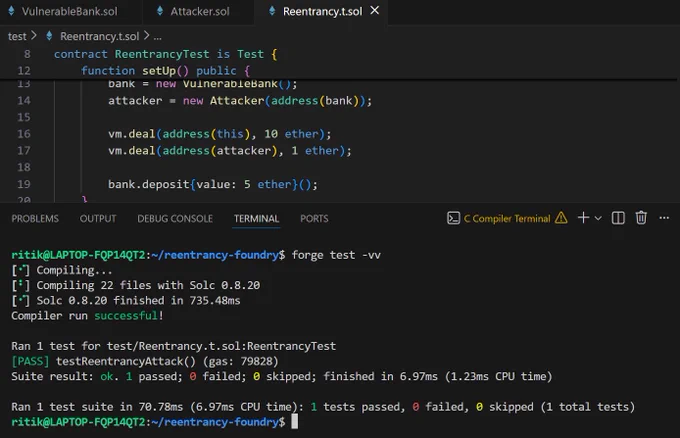Click the 'test' folder breadcrumb

(17, 36)
